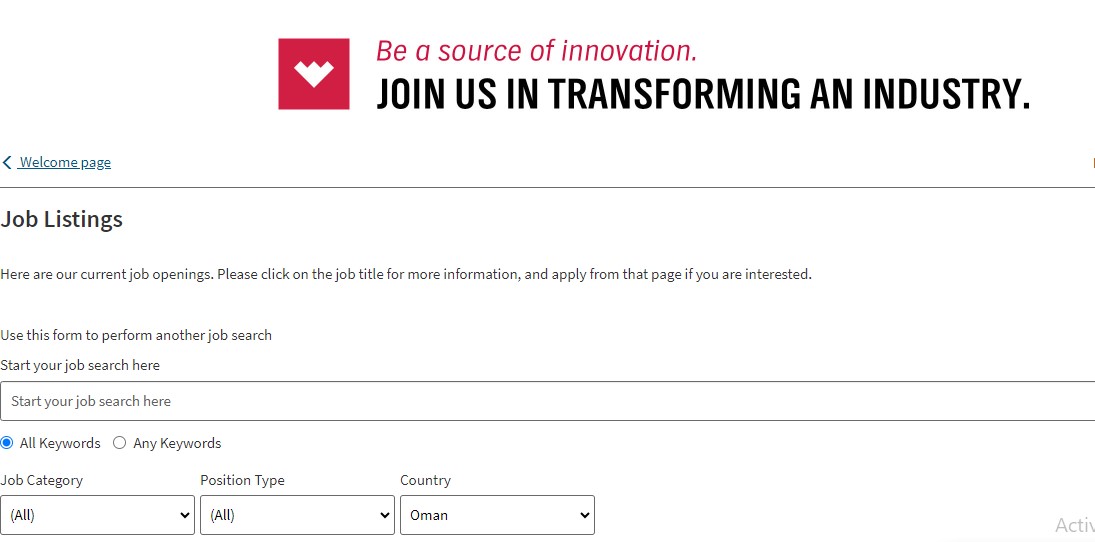
Task: Click the All Keywords label text
Action: (x=60, y=444)
